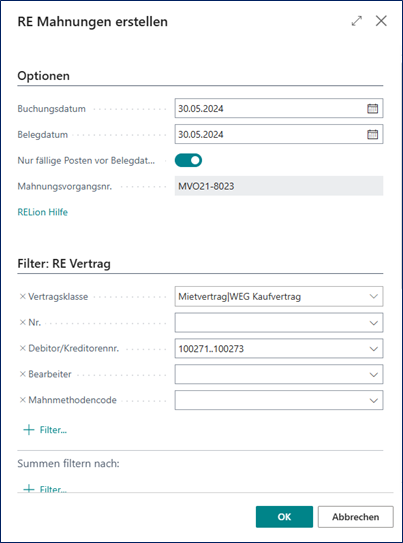
Task: Open the Mahnmethodencode dropdown arrow
Action: click(373, 400)
